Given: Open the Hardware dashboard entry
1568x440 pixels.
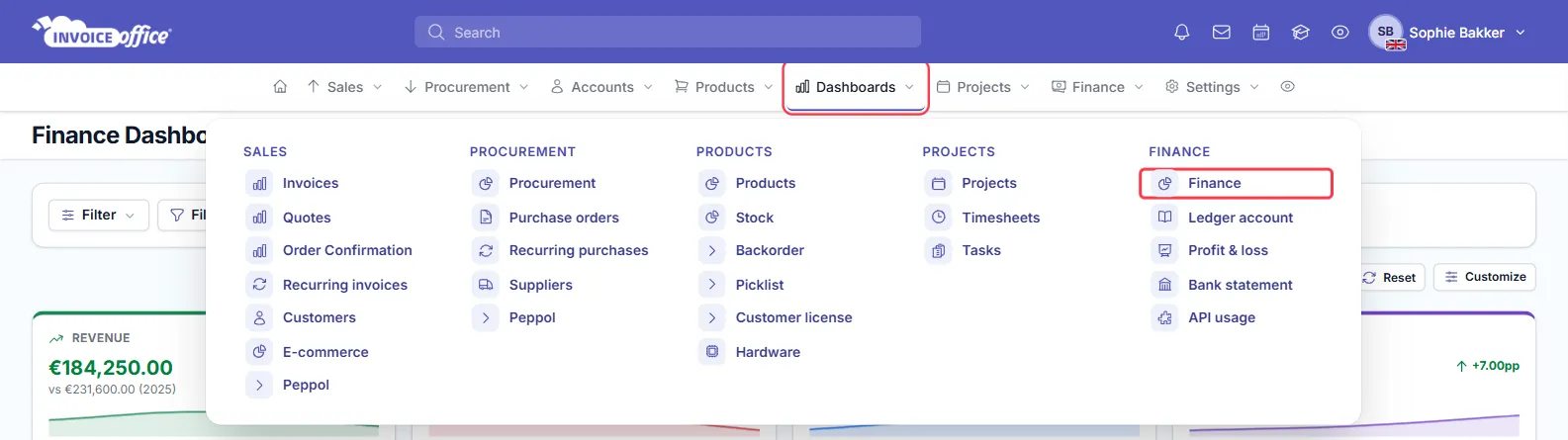Looking at the screenshot, I should point(768,352).
